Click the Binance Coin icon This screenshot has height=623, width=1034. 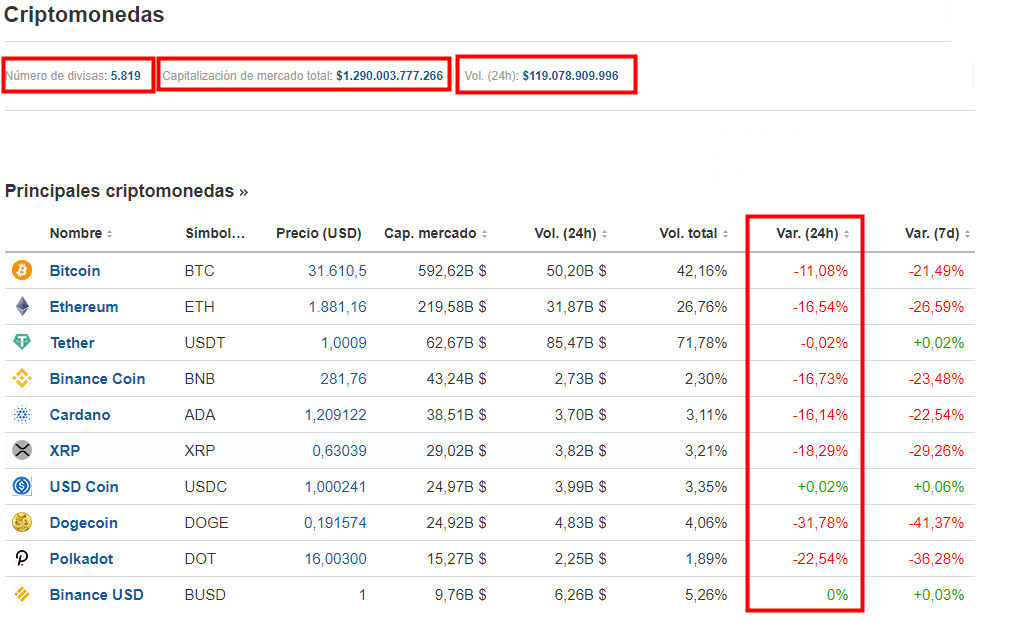click(22, 379)
